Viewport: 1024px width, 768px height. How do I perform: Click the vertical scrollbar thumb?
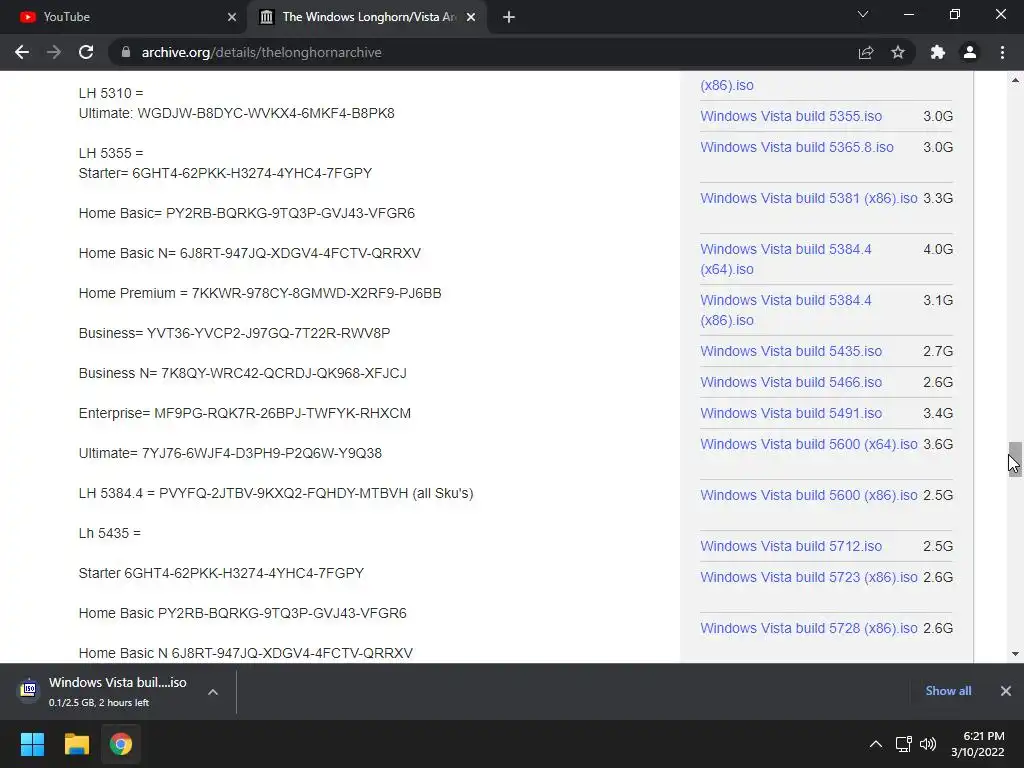tap(1015, 459)
